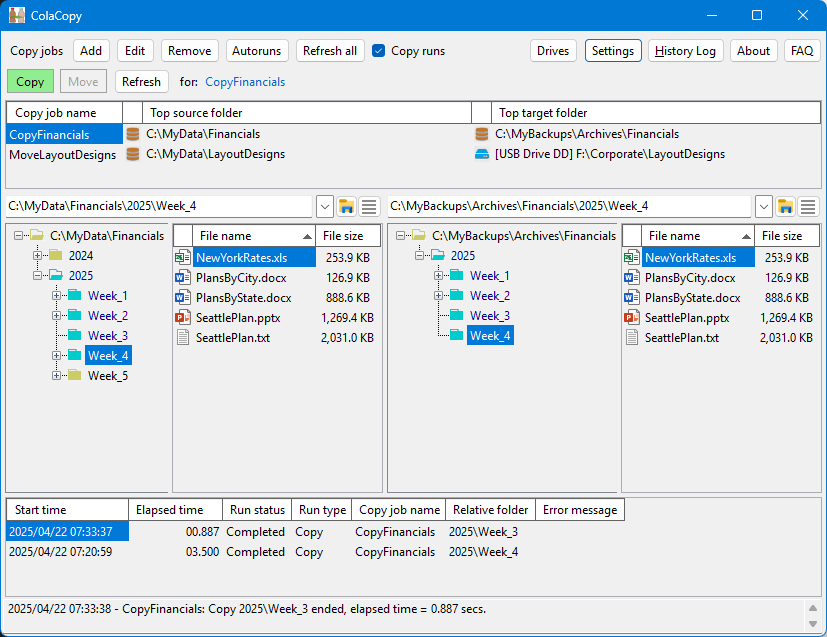Click source path folder browse icon
The image size is (827, 637).
click(x=347, y=206)
